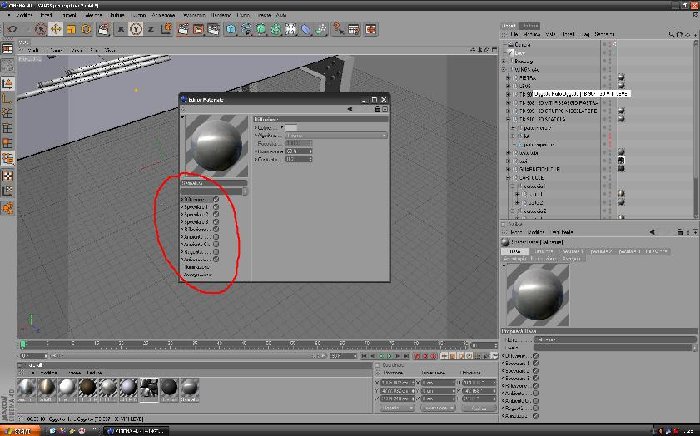
Task: Open the spline objects icon
Action: click(246, 29)
